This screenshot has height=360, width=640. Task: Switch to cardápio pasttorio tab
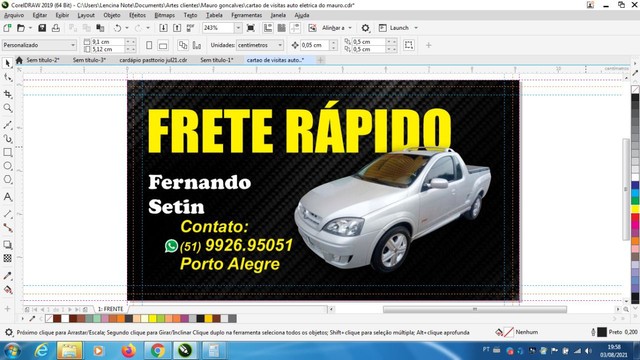point(153,60)
